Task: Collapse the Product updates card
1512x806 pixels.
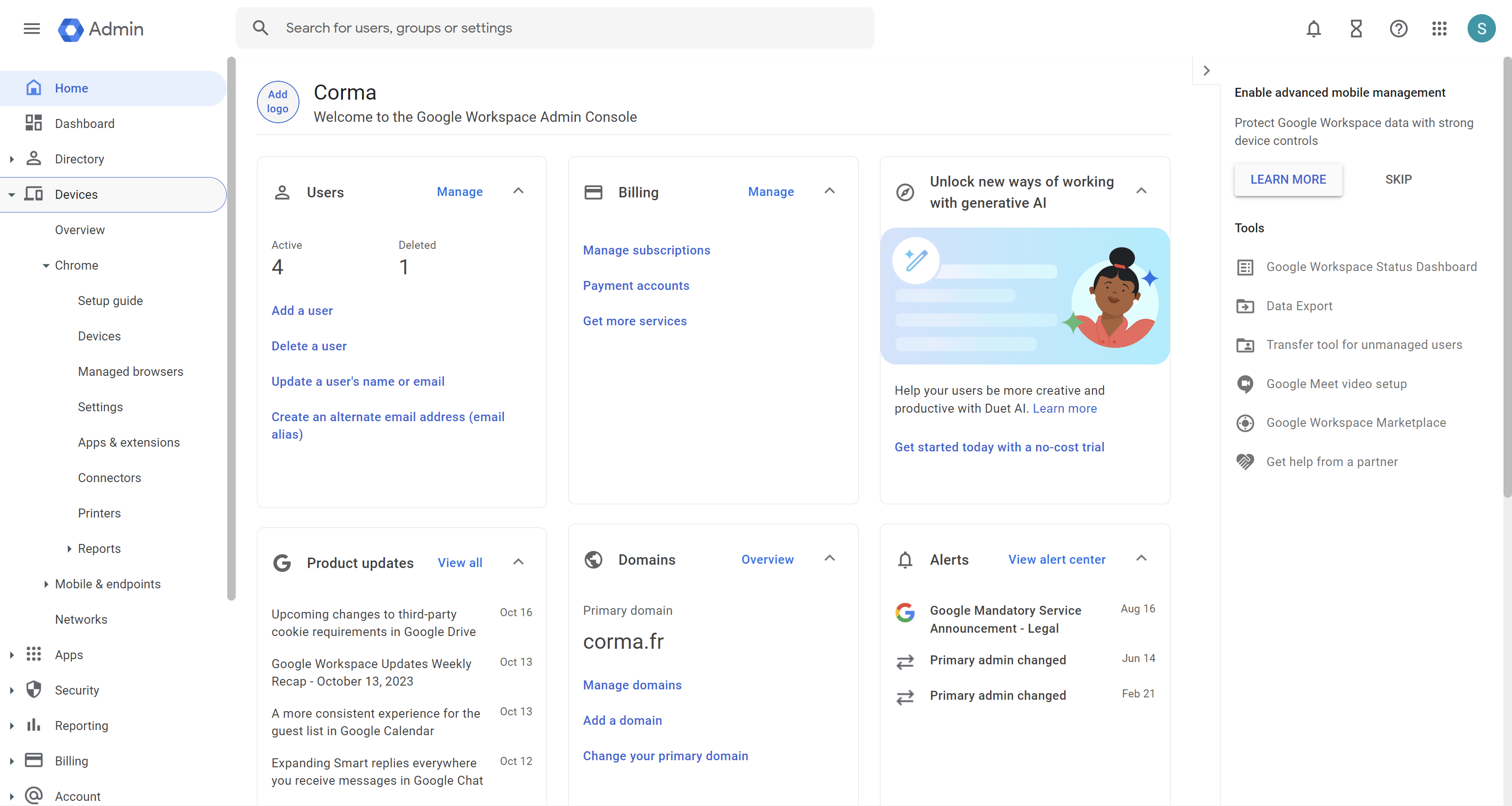Action: click(518, 562)
